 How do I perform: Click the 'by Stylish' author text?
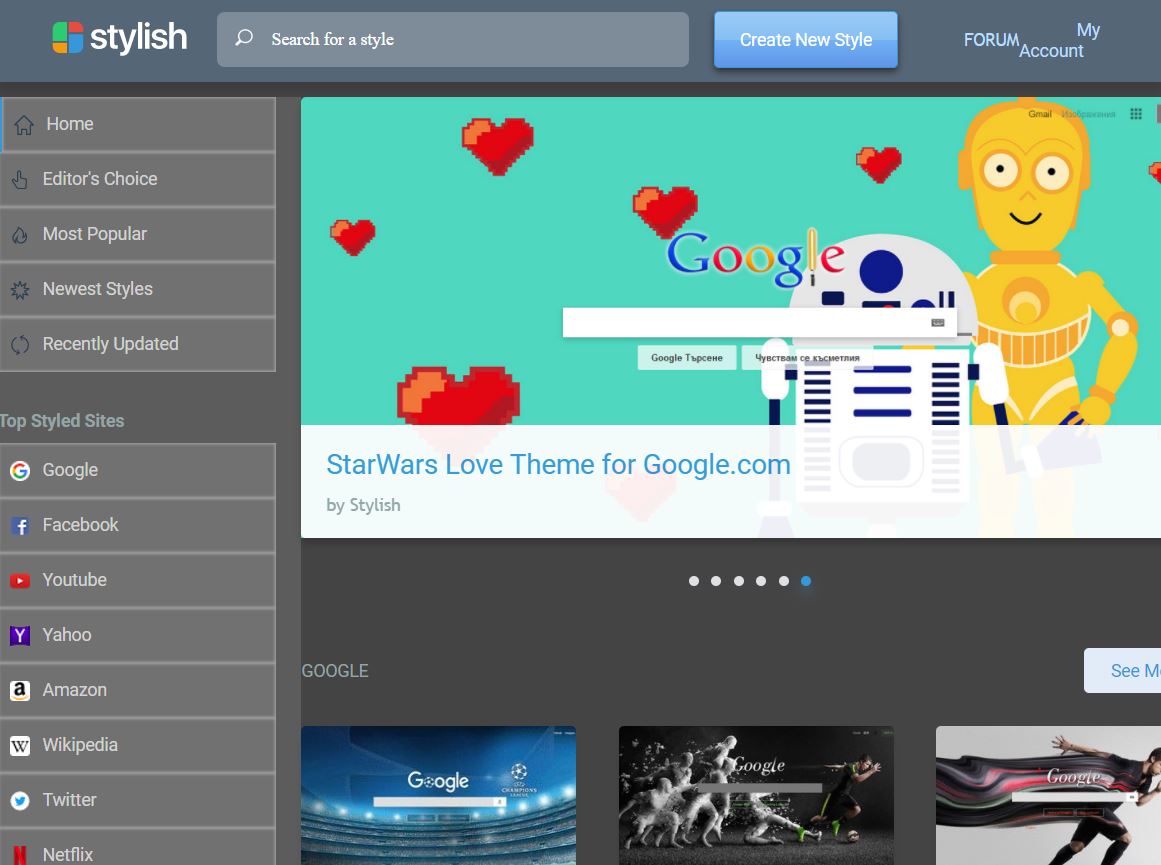(x=363, y=505)
